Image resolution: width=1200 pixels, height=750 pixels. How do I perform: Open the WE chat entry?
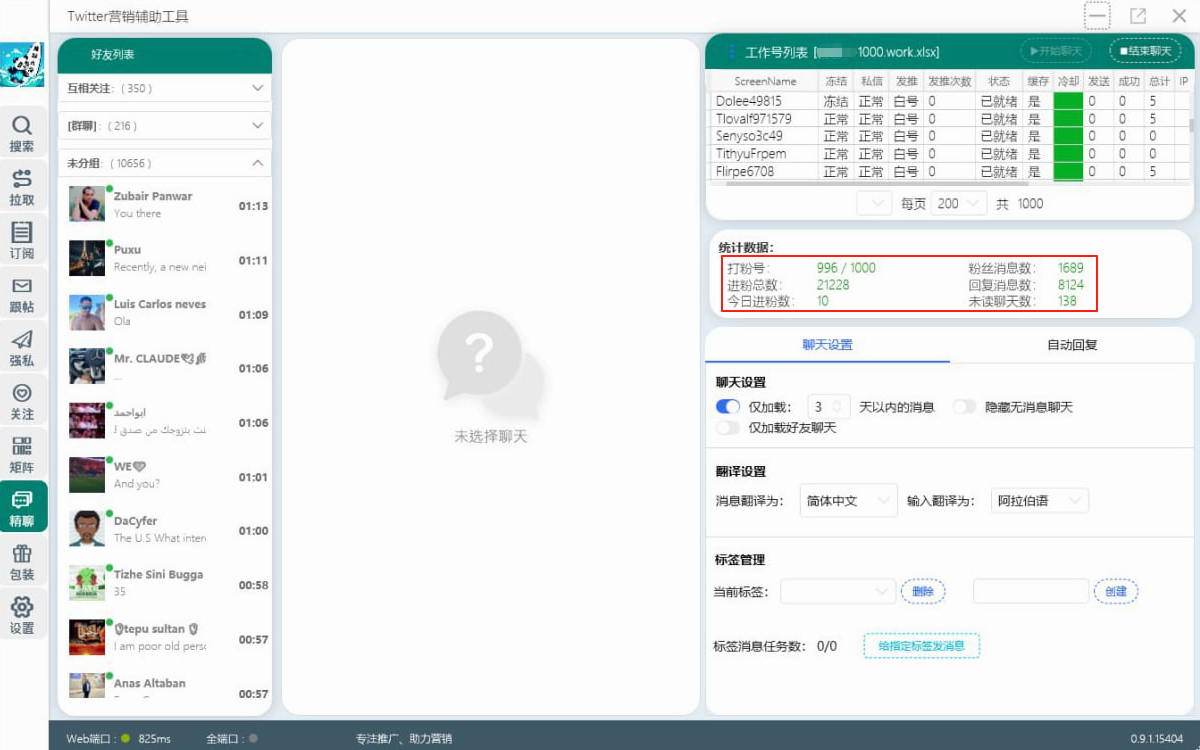(x=165, y=475)
